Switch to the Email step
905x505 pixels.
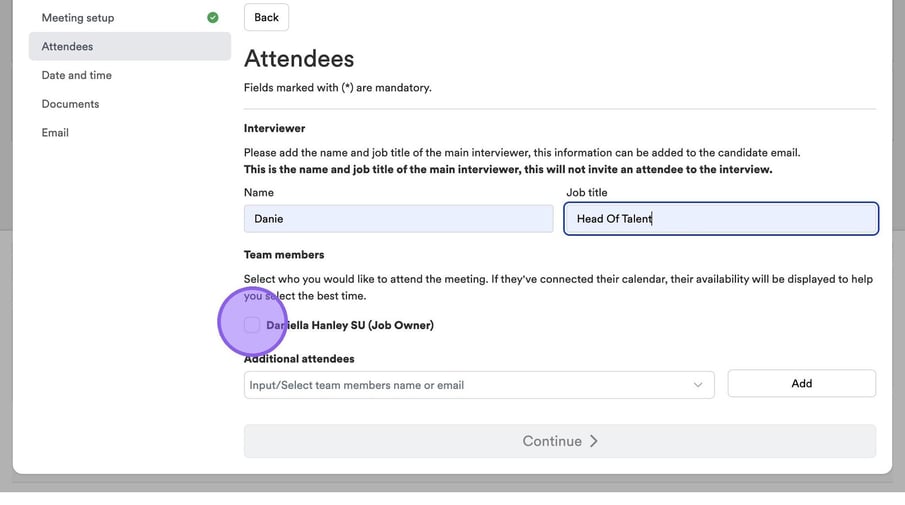(56, 132)
